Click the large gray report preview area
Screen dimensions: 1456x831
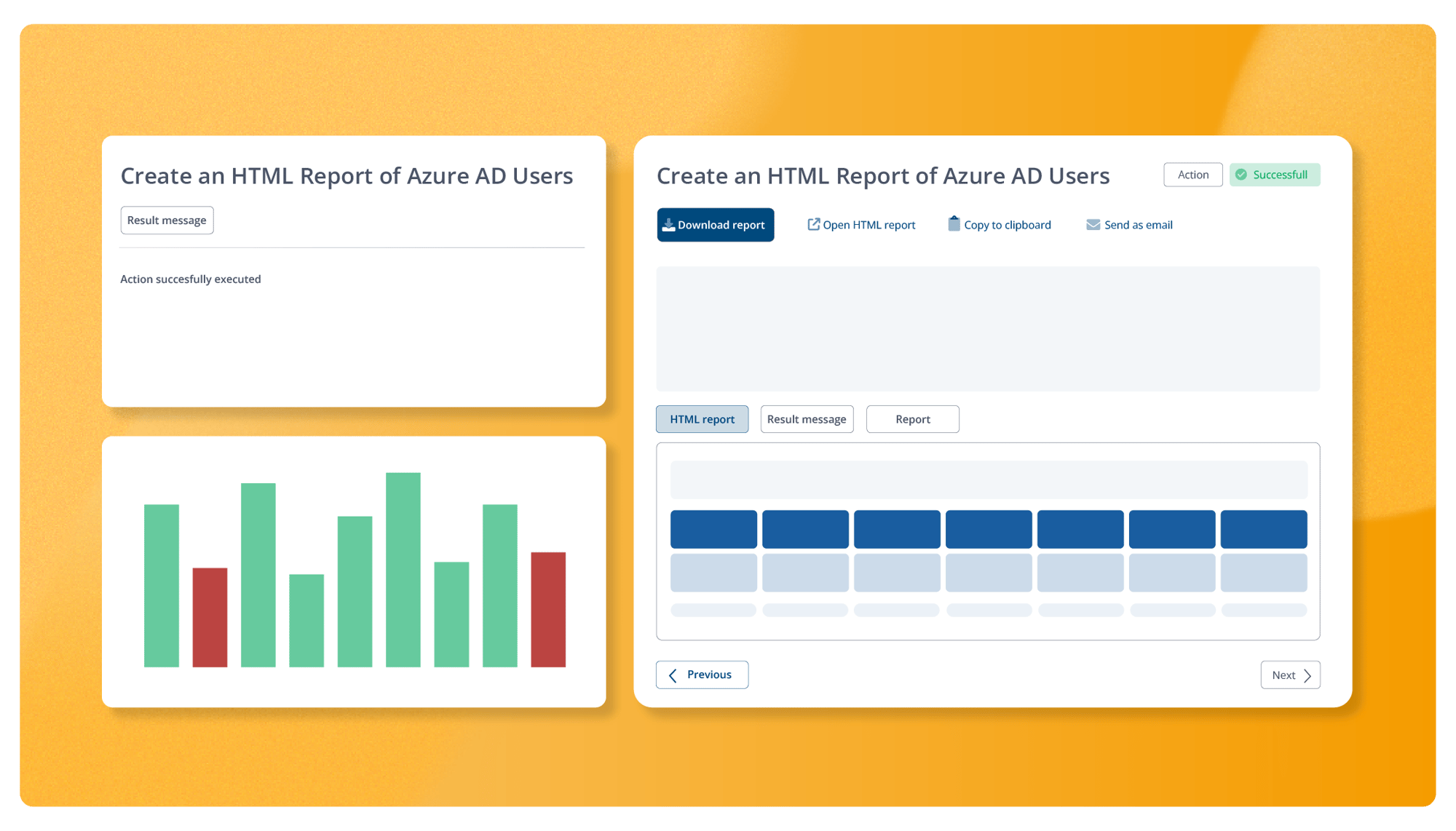point(988,329)
